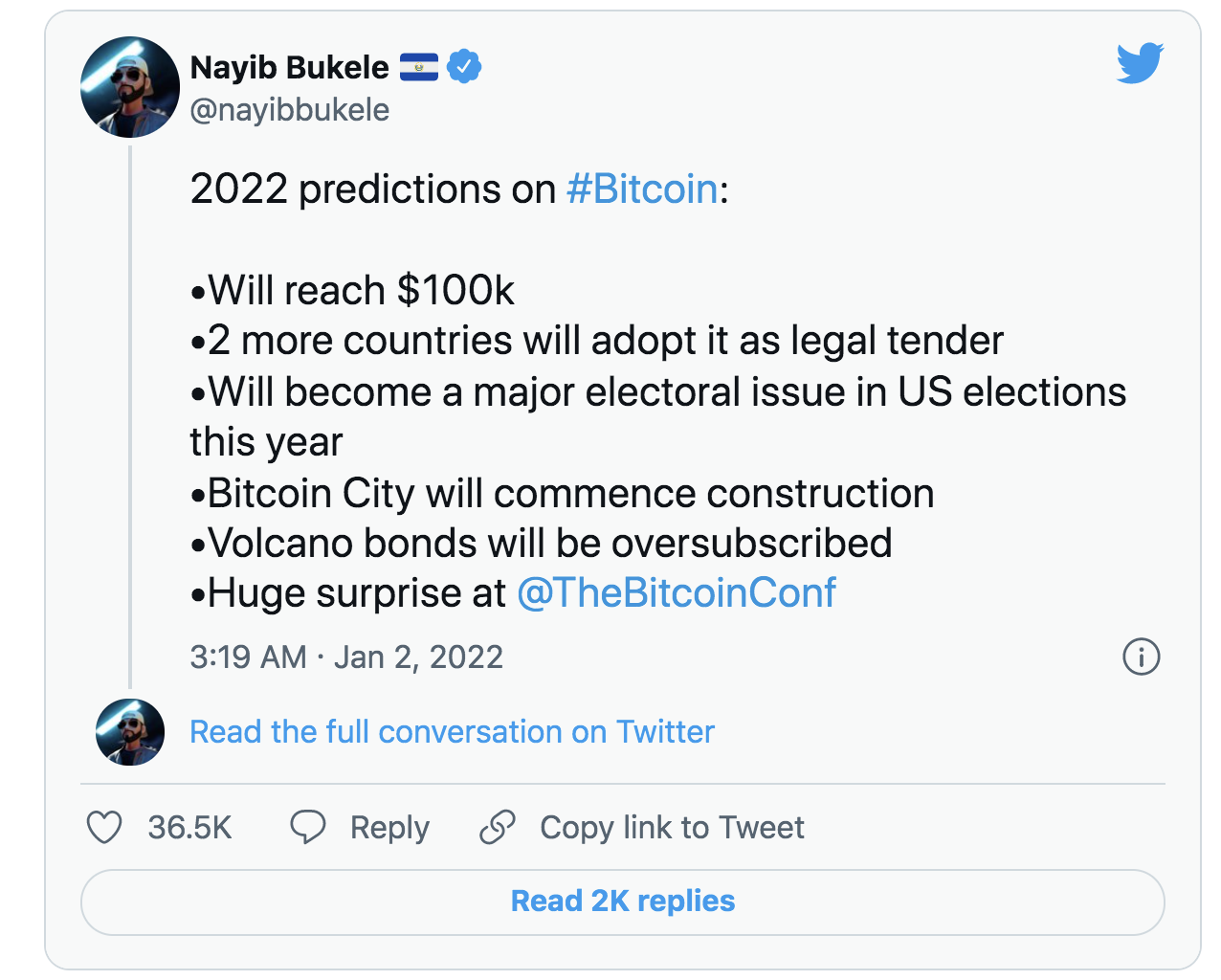
Task: Open the #Bitcoin hashtag
Action: click(641, 189)
